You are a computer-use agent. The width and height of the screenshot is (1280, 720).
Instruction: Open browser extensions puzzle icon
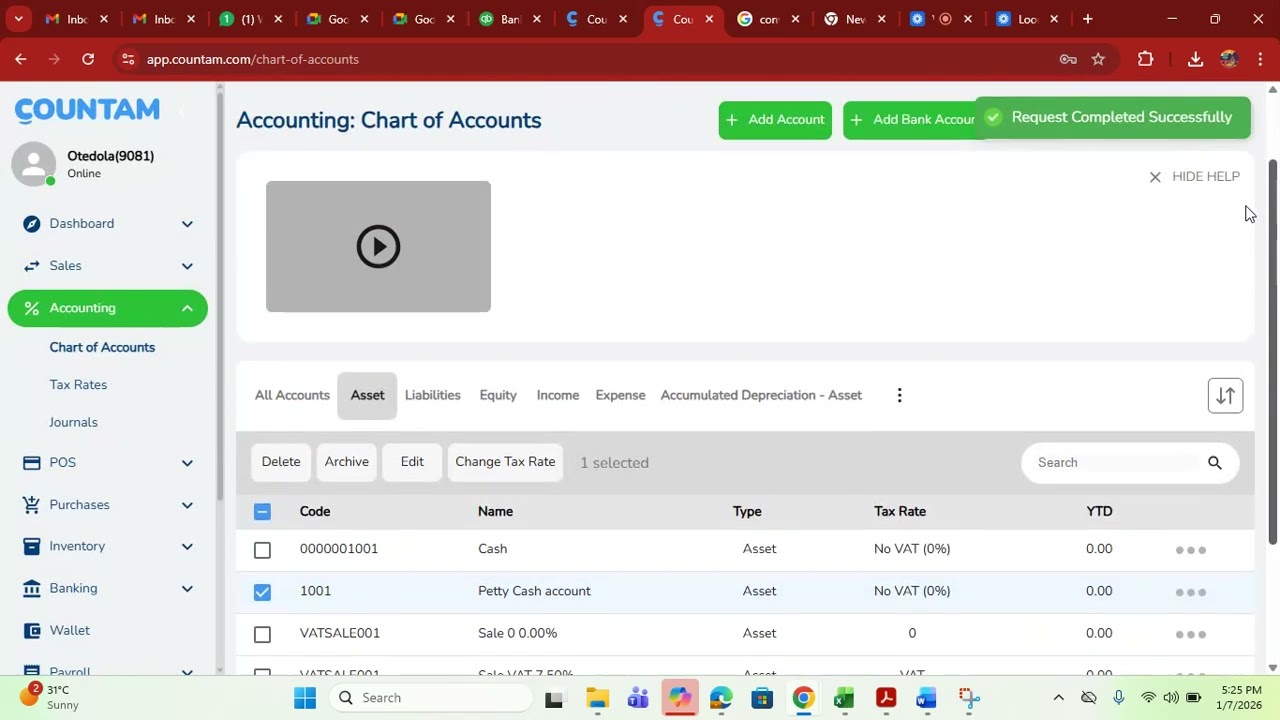click(1146, 59)
